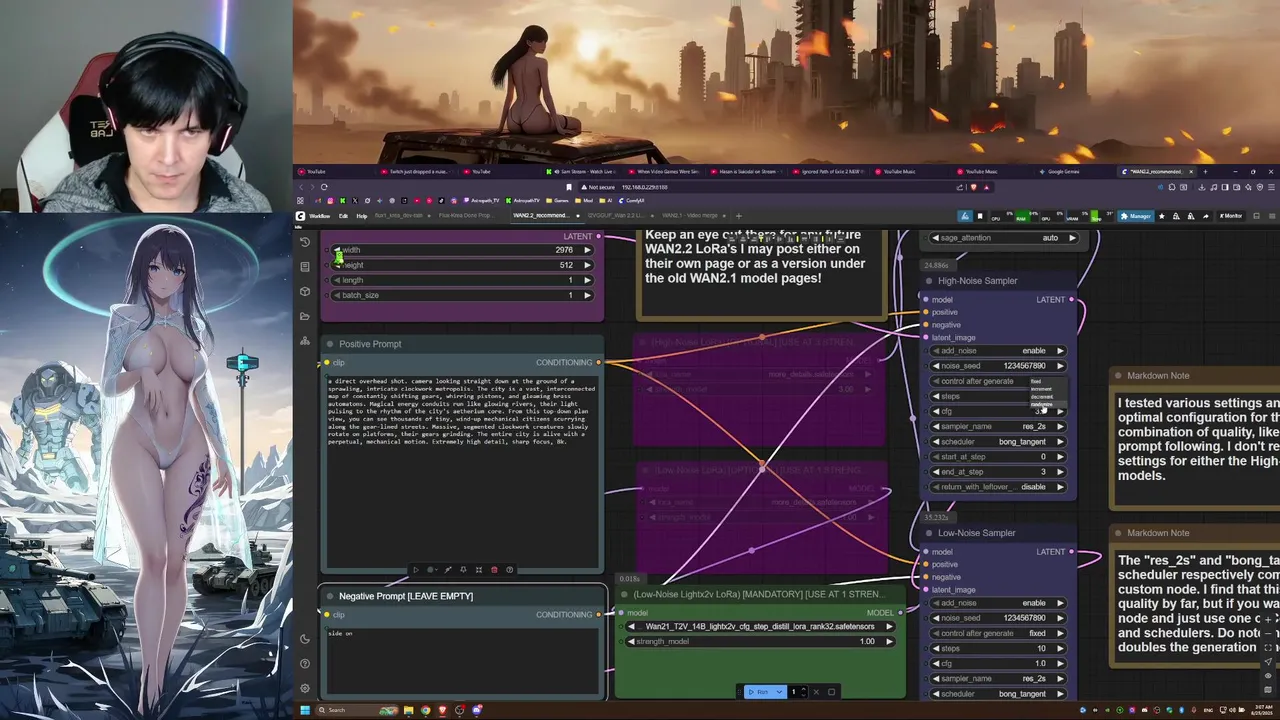Open the Games bookmark folder
This screenshot has width=1280, height=720.
557,200
